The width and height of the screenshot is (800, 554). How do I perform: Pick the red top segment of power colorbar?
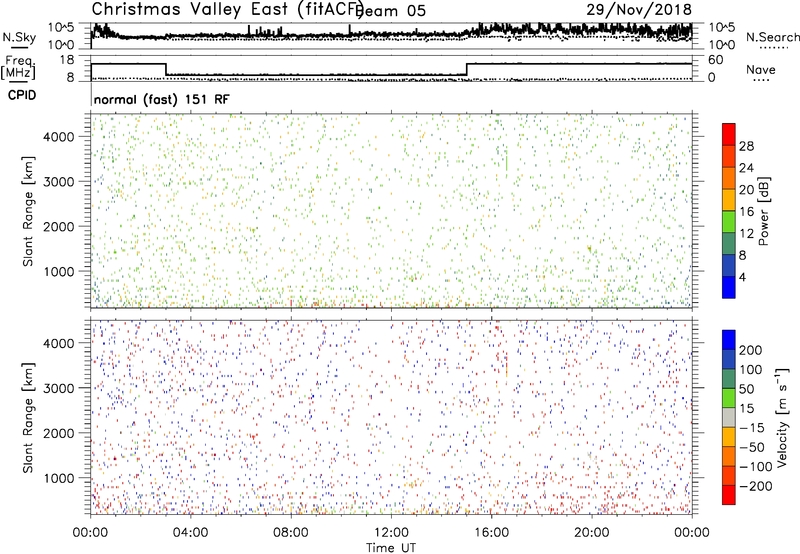[x=729, y=134]
